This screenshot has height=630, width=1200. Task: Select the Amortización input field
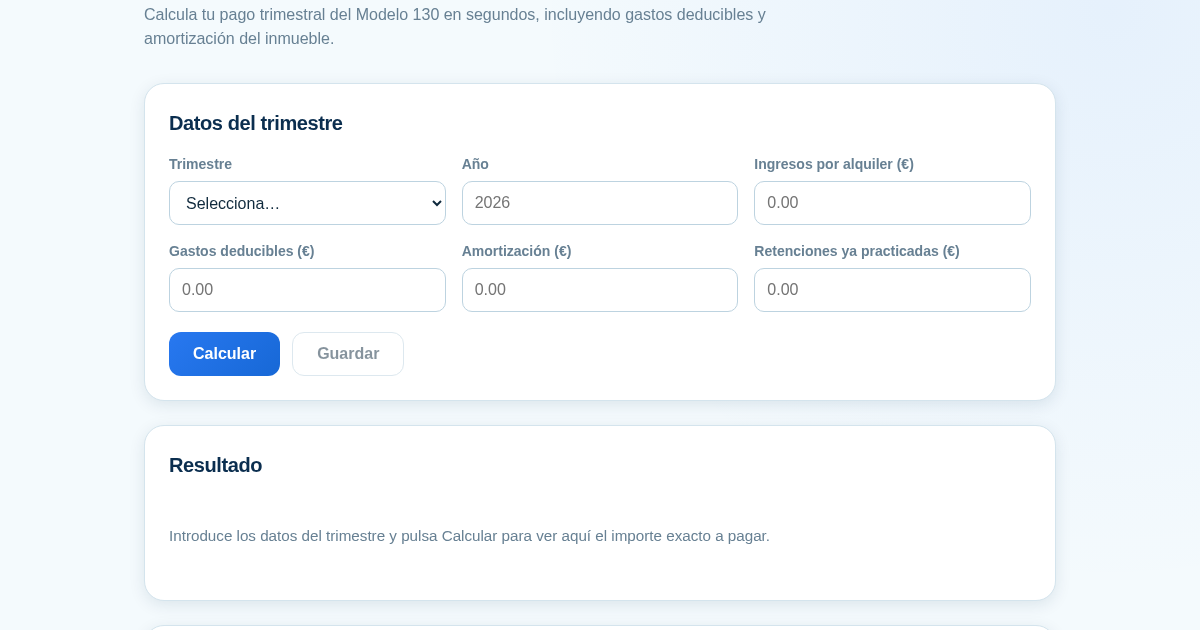pyautogui.click(x=600, y=290)
